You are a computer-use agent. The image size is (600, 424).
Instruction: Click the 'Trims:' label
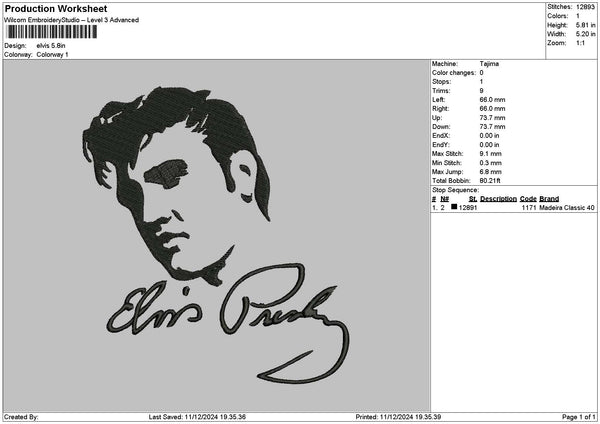tap(441, 91)
